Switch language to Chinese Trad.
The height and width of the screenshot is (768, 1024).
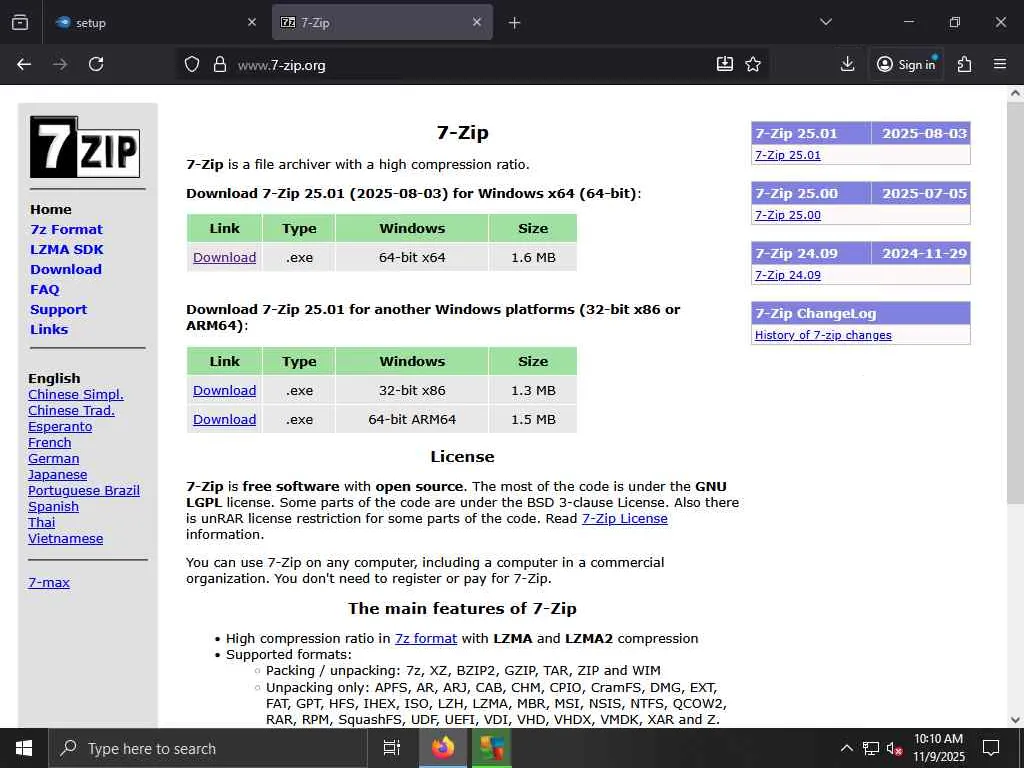(71, 411)
